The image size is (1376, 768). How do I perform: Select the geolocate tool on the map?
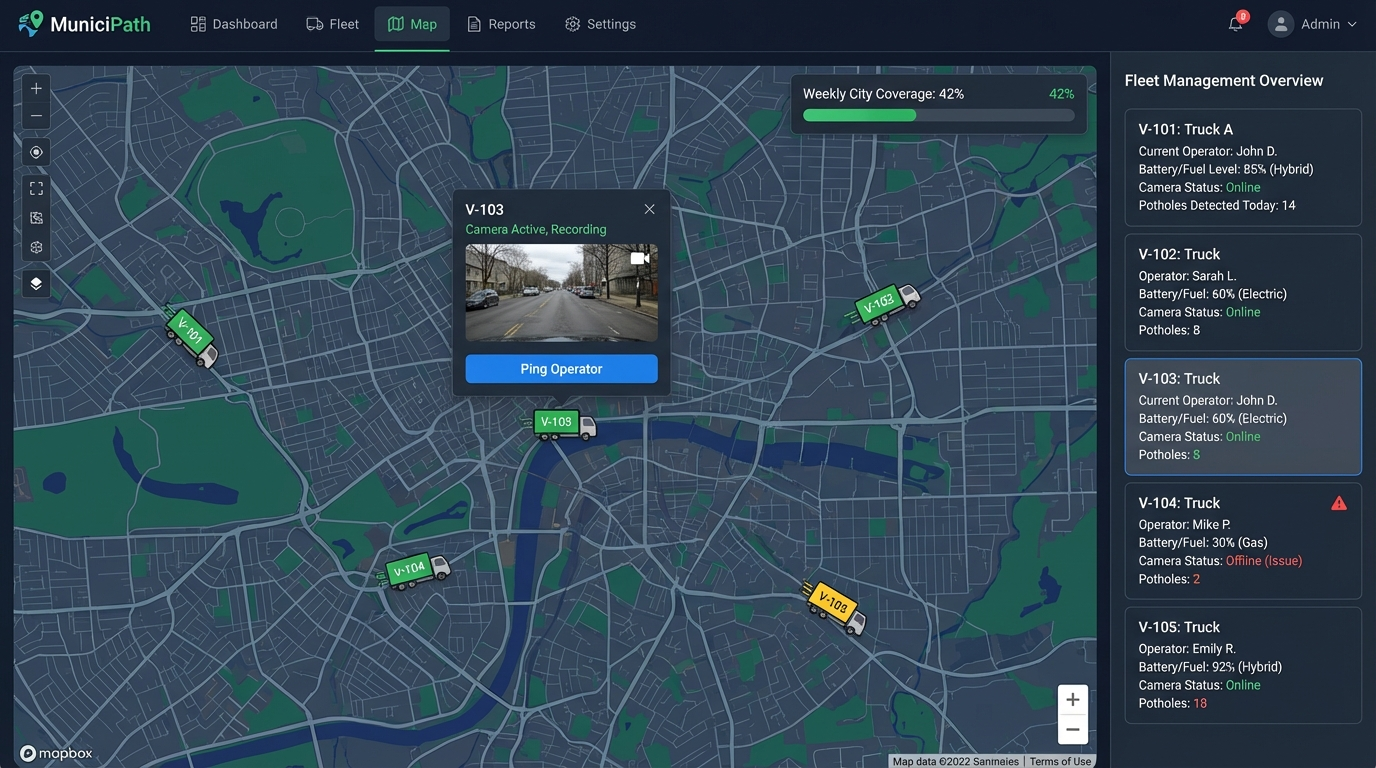coord(35,151)
